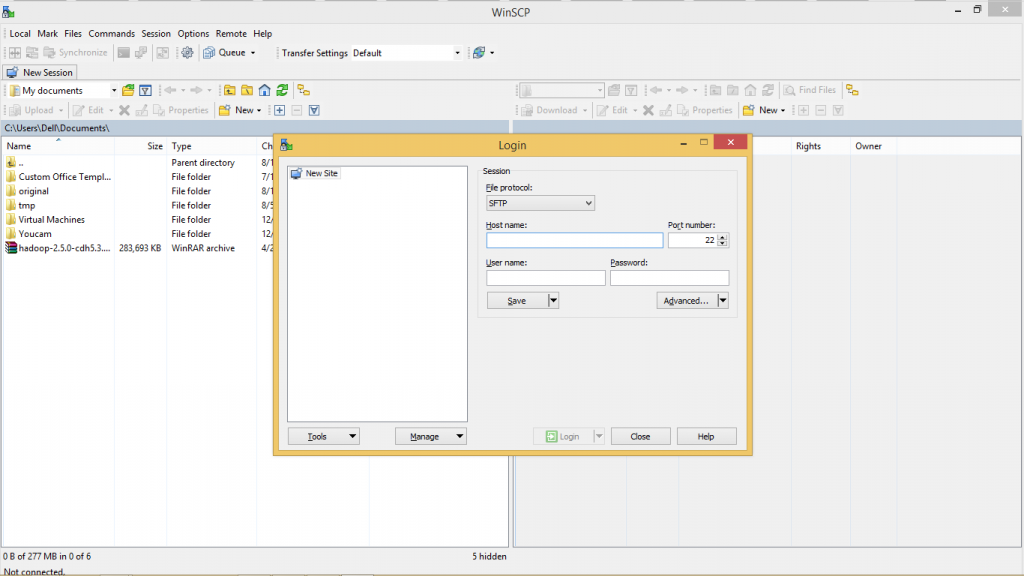Open the Mark menu
Screen dimensions: 1024x576
coord(47,33)
